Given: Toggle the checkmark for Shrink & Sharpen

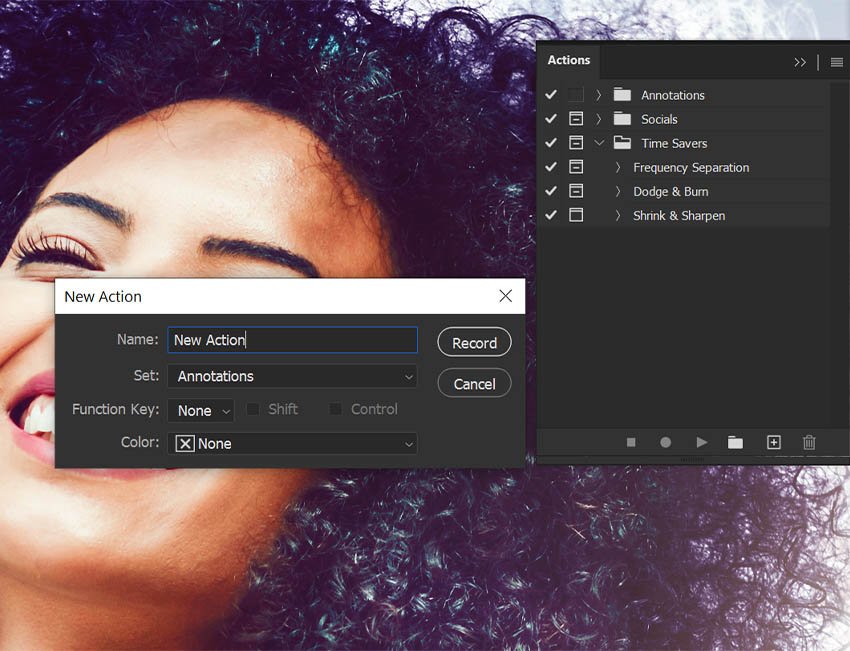Looking at the screenshot, I should coord(551,215).
